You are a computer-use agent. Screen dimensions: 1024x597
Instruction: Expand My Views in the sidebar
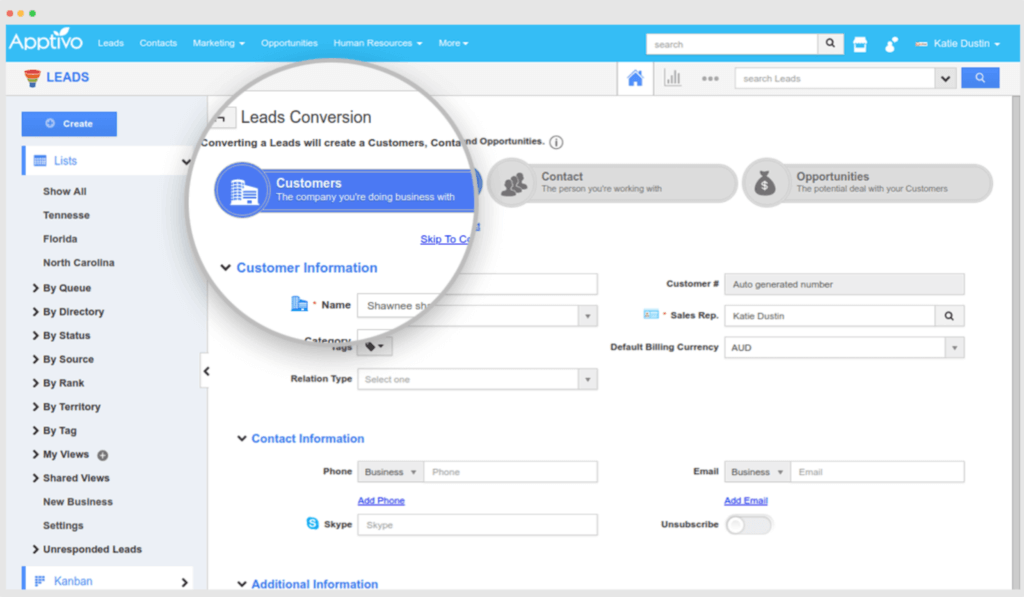65,454
